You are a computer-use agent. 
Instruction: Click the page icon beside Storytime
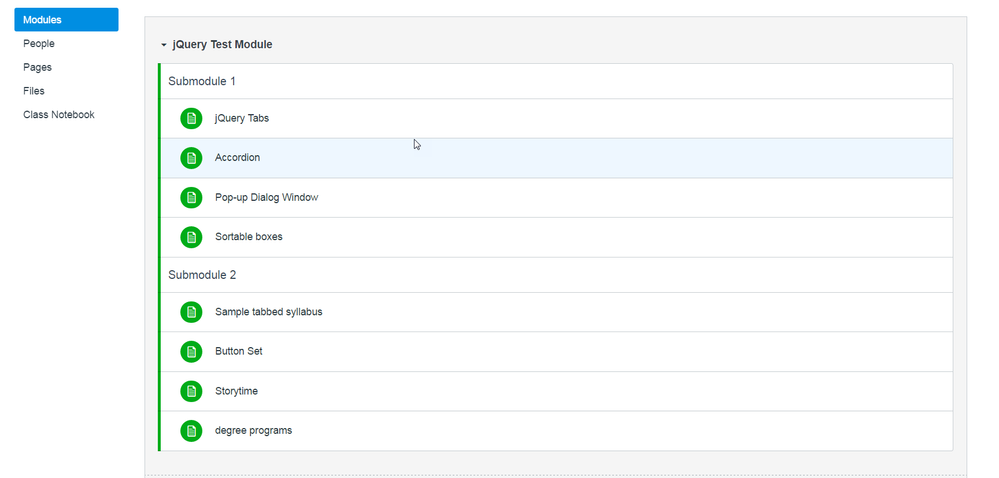[x=191, y=391]
